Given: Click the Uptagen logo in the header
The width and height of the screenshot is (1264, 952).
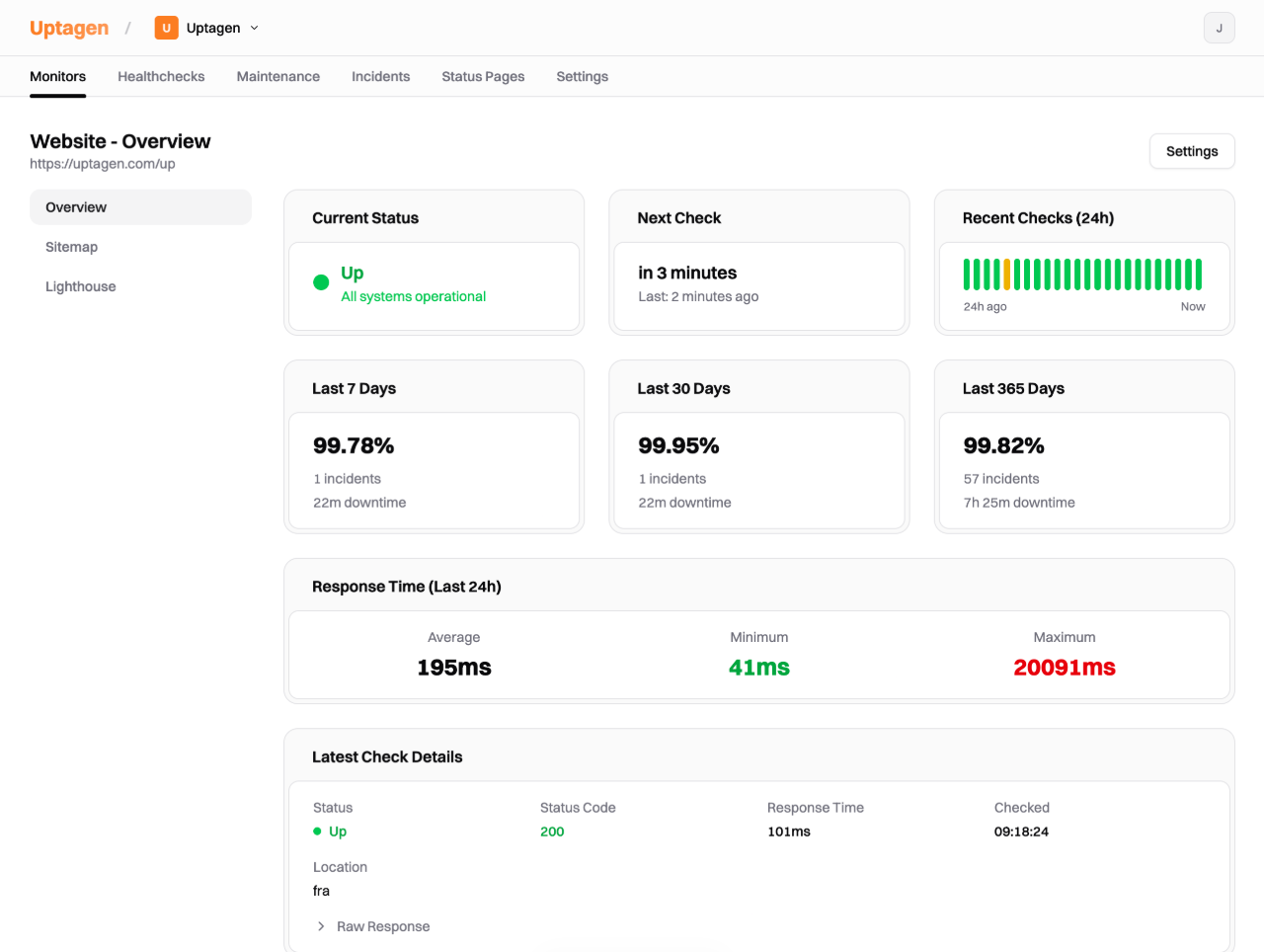Looking at the screenshot, I should [69, 28].
